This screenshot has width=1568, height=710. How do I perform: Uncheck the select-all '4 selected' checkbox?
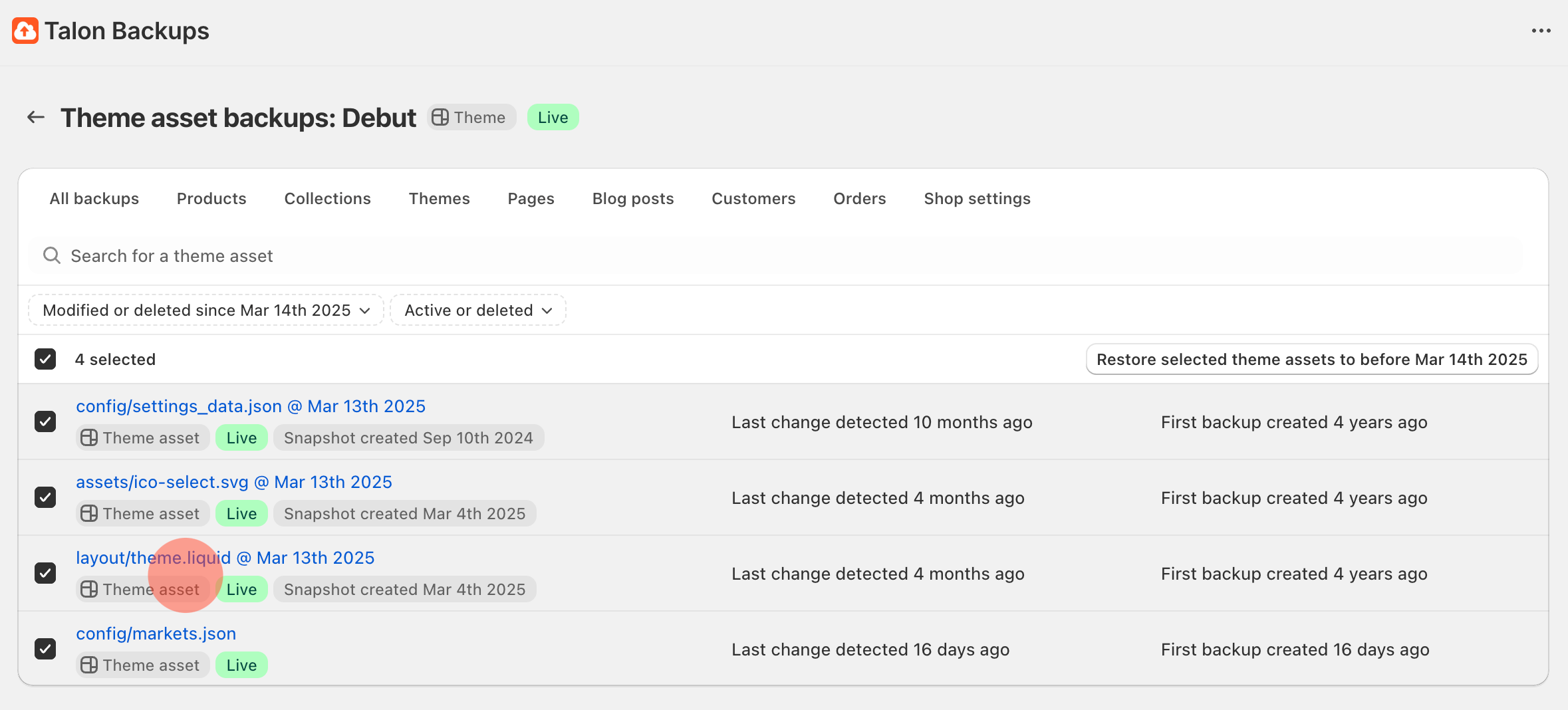coord(45,359)
